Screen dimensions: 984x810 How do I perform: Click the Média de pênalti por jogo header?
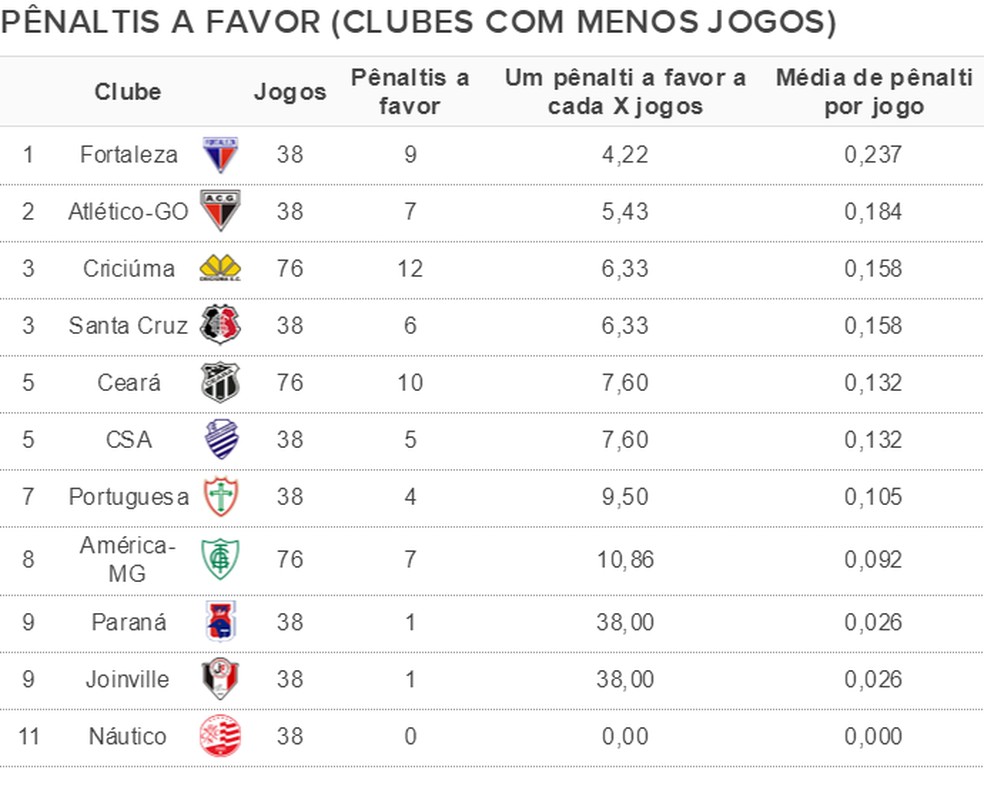click(874, 92)
